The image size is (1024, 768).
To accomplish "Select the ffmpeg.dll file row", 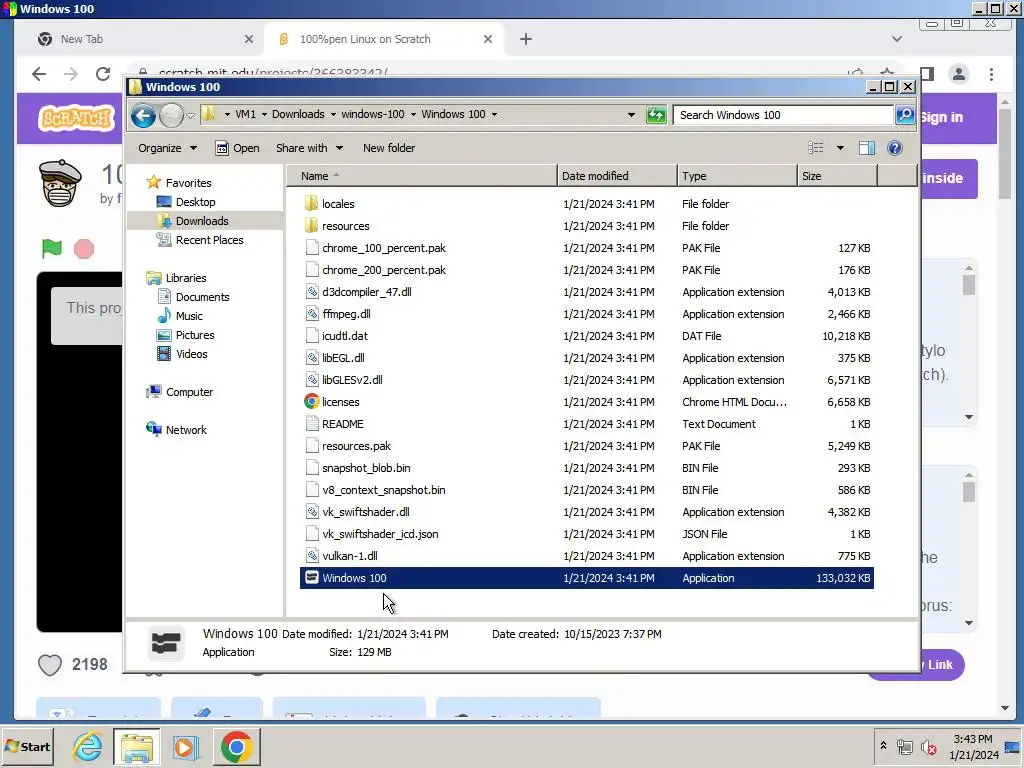I will pos(586,314).
